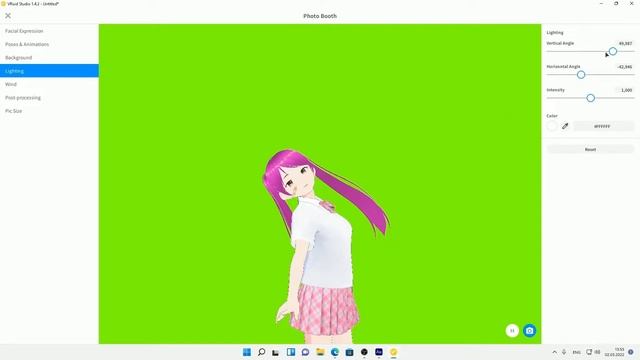Pick a color with the eyedropper icon
640x360 pixels.
click(x=565, y=126)
